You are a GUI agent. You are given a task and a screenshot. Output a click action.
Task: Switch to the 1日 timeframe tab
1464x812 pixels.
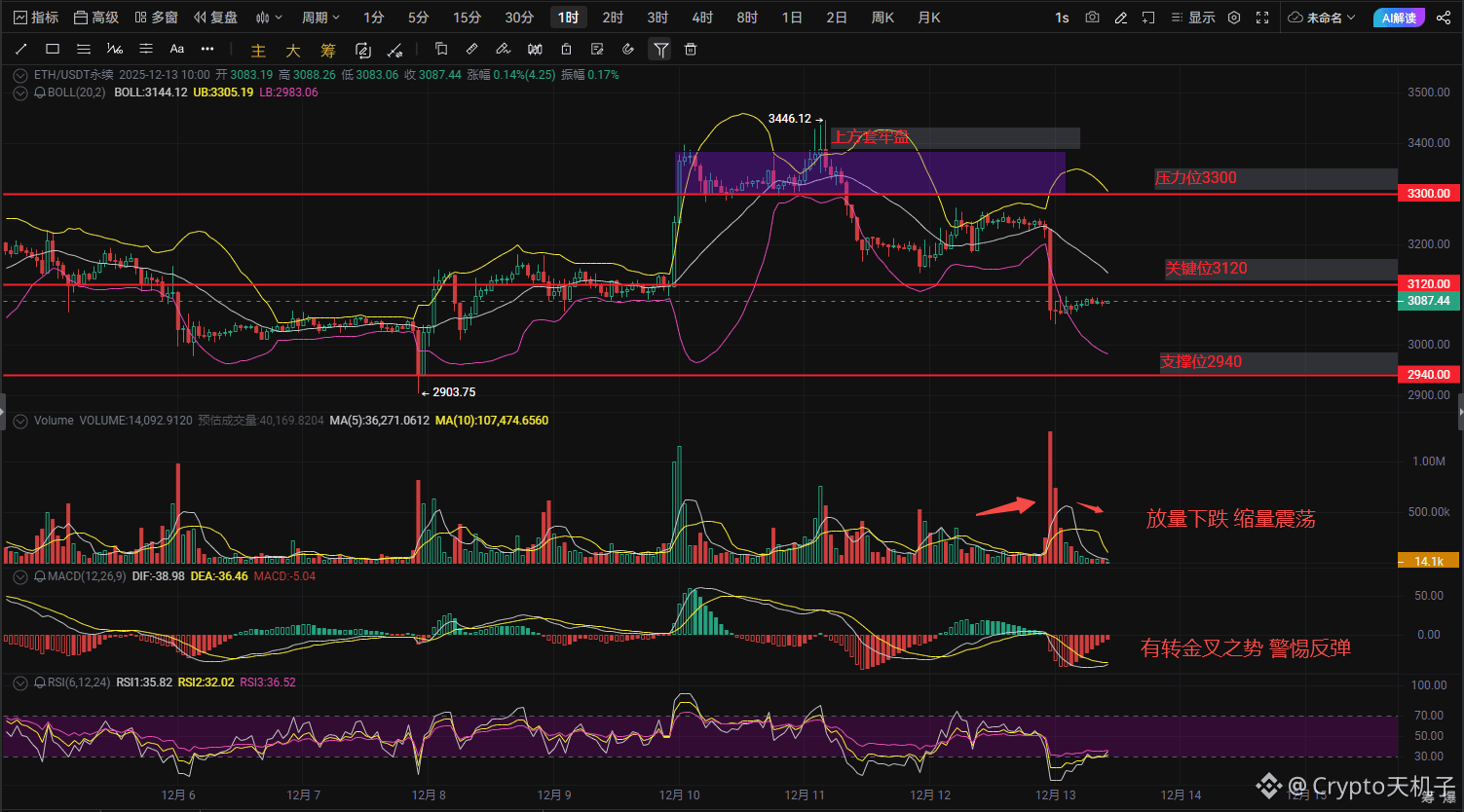[792, 18]
